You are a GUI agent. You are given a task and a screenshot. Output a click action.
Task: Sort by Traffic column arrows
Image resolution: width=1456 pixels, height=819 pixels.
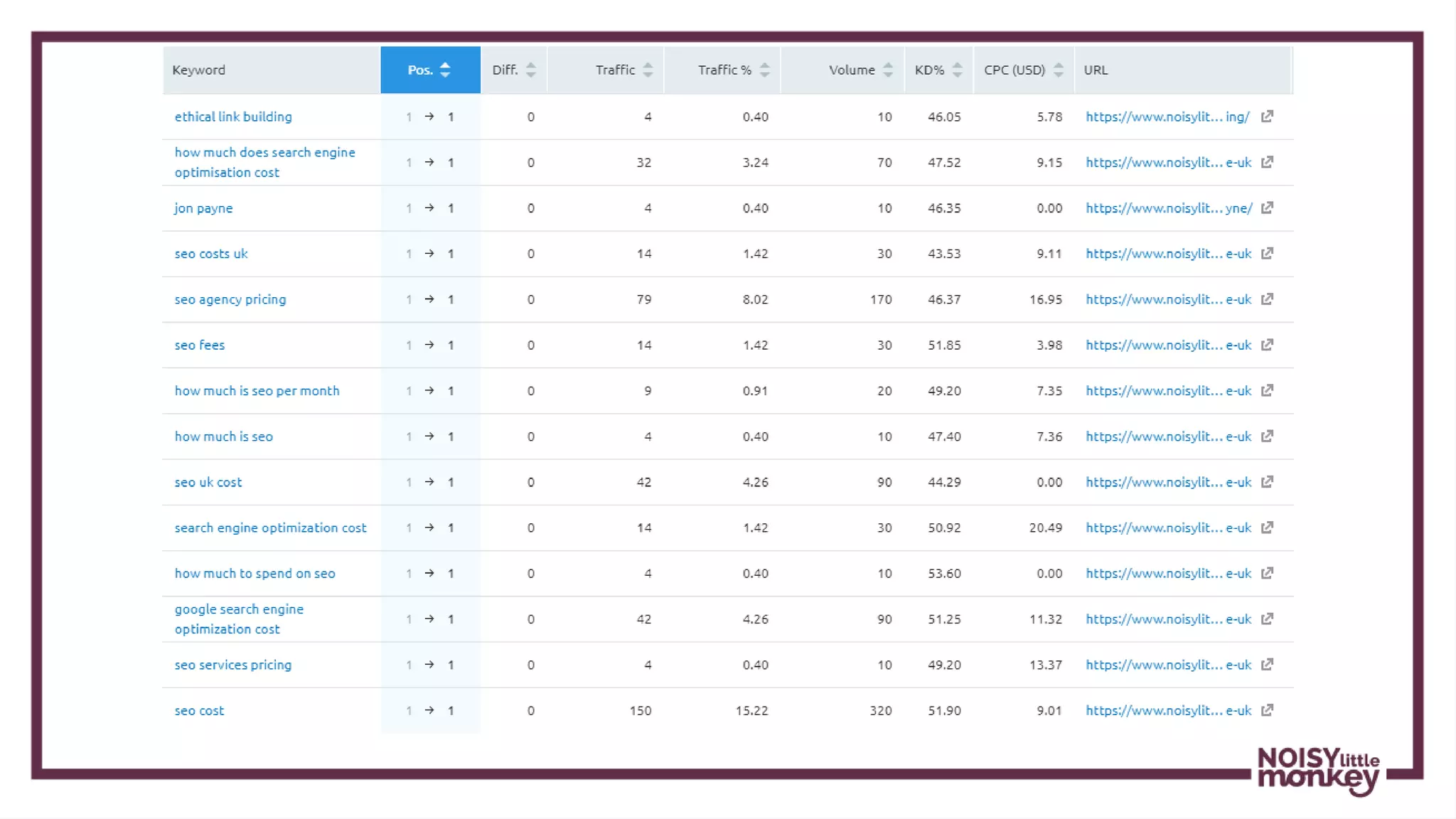pos(647,70)
